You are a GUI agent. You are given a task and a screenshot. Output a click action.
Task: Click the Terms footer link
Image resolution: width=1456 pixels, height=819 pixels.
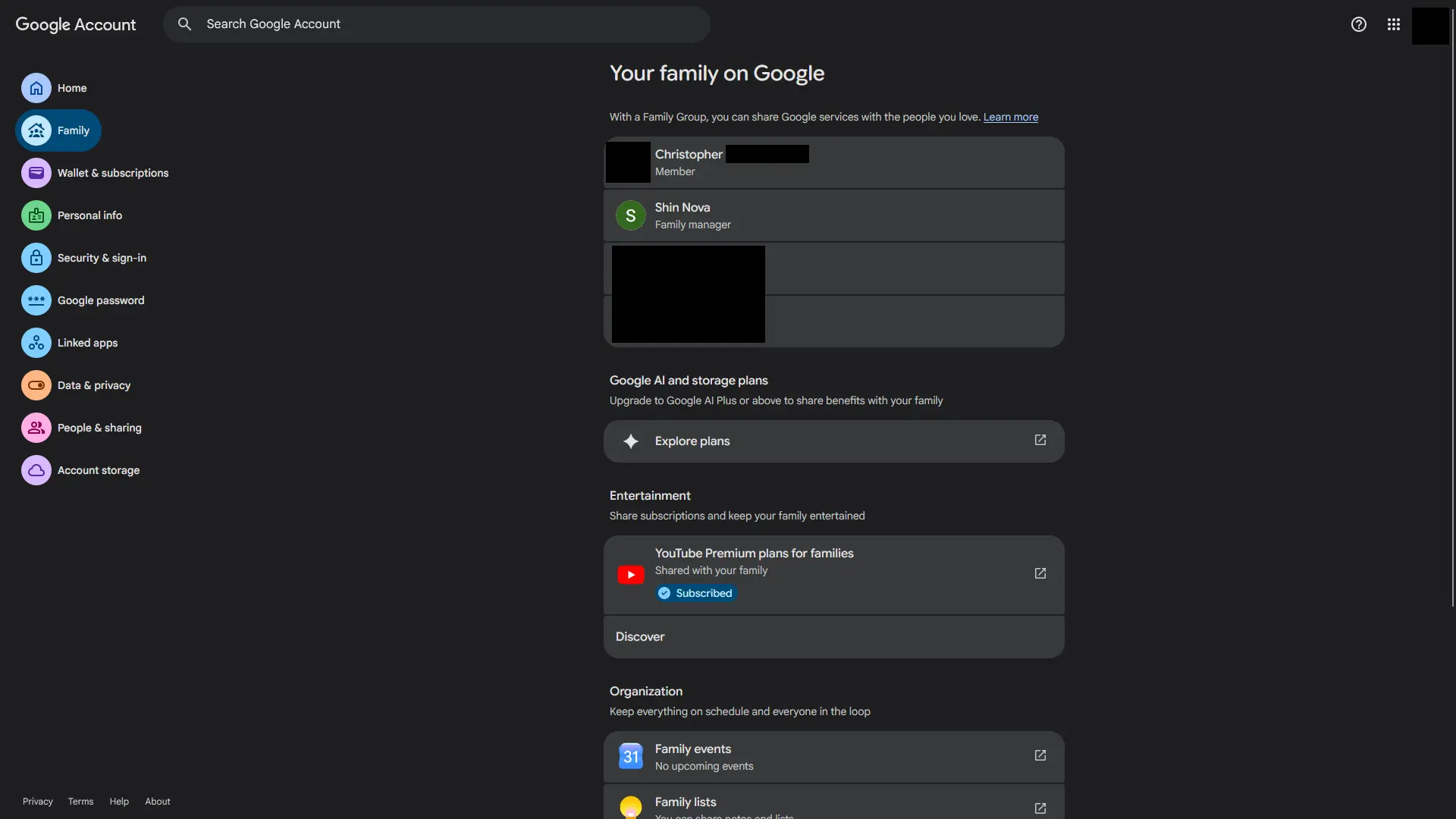coord(80,802)
